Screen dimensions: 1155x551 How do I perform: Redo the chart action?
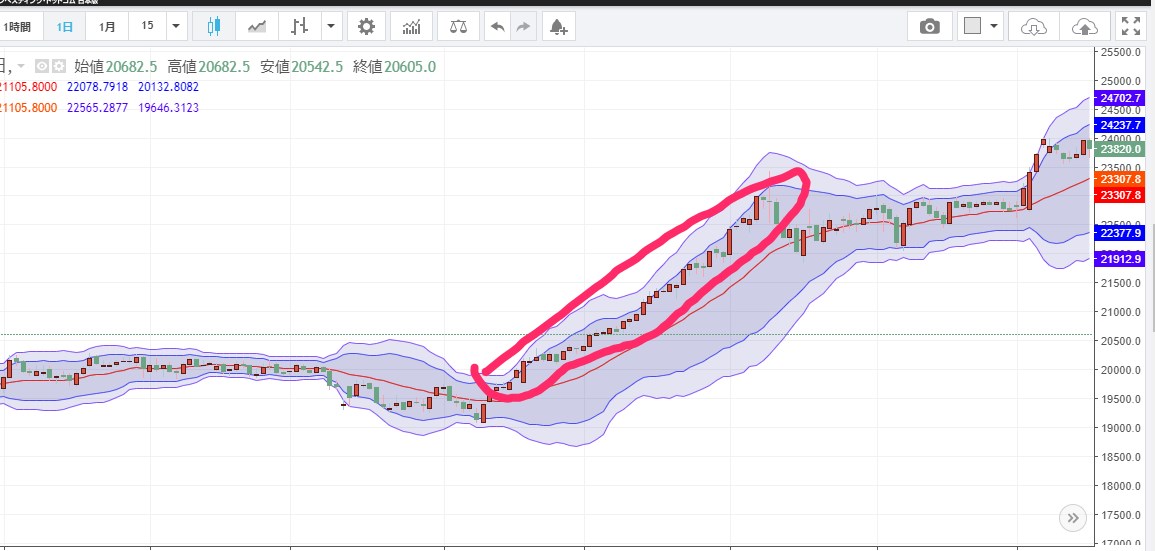coord(523,27)
